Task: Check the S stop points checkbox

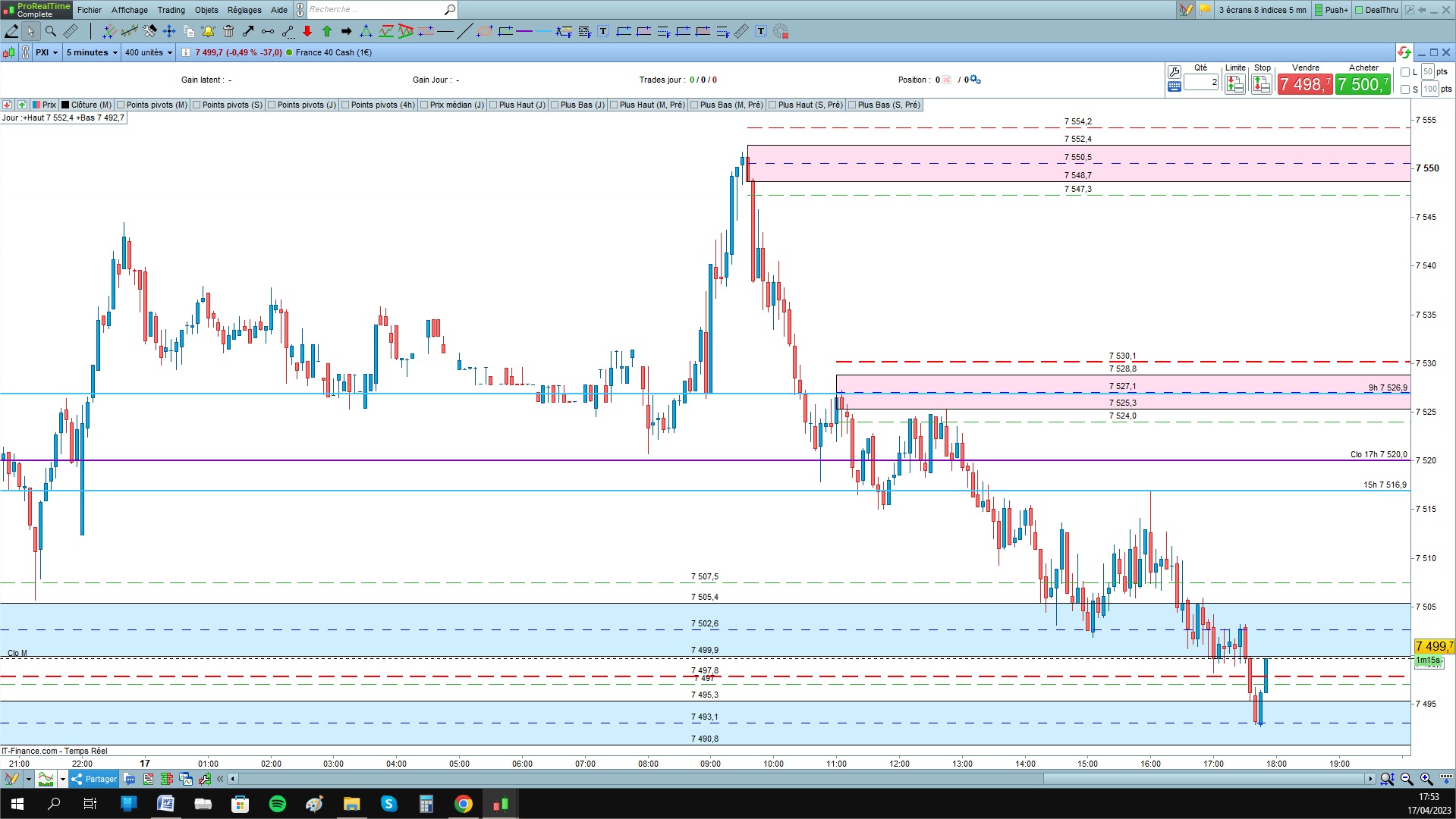Action: coord(1405,89)
